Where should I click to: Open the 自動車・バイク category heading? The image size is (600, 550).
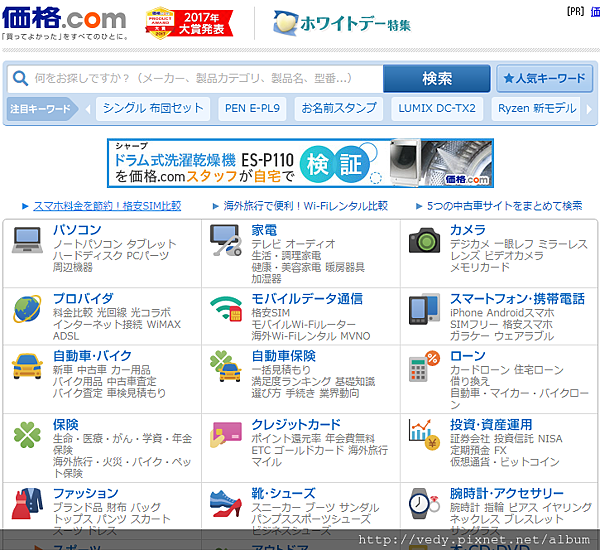[x=92, y=356]
